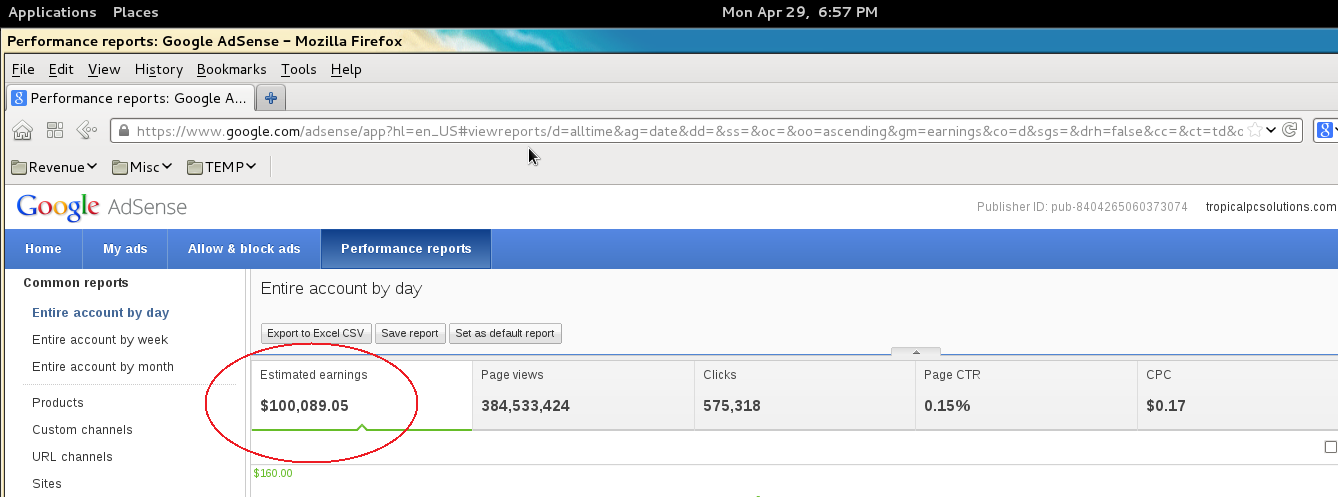Open the Edit menu
Screen dimensions: 1338x497
[x=61, y=69]
